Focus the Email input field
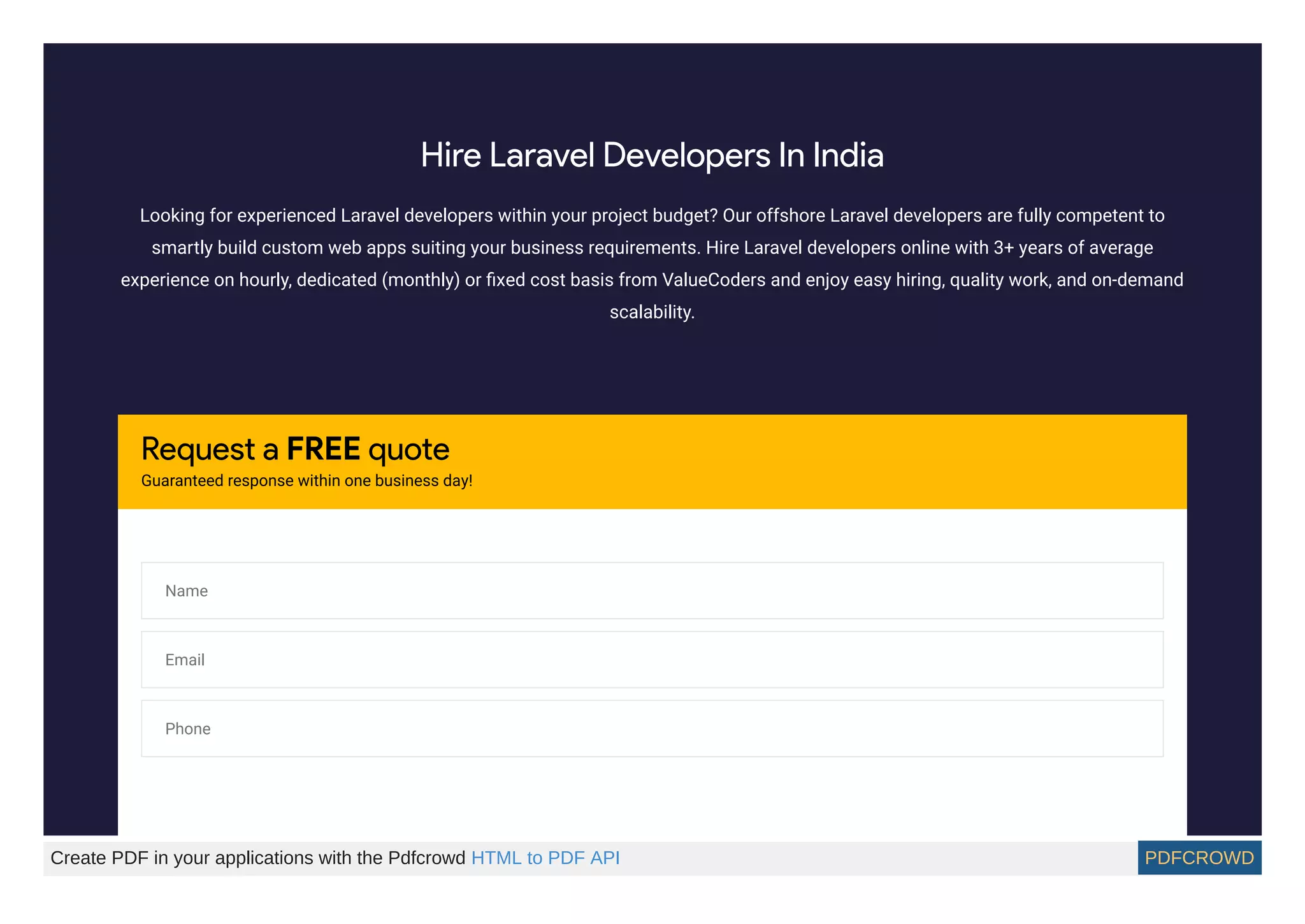 pos(652,660)
